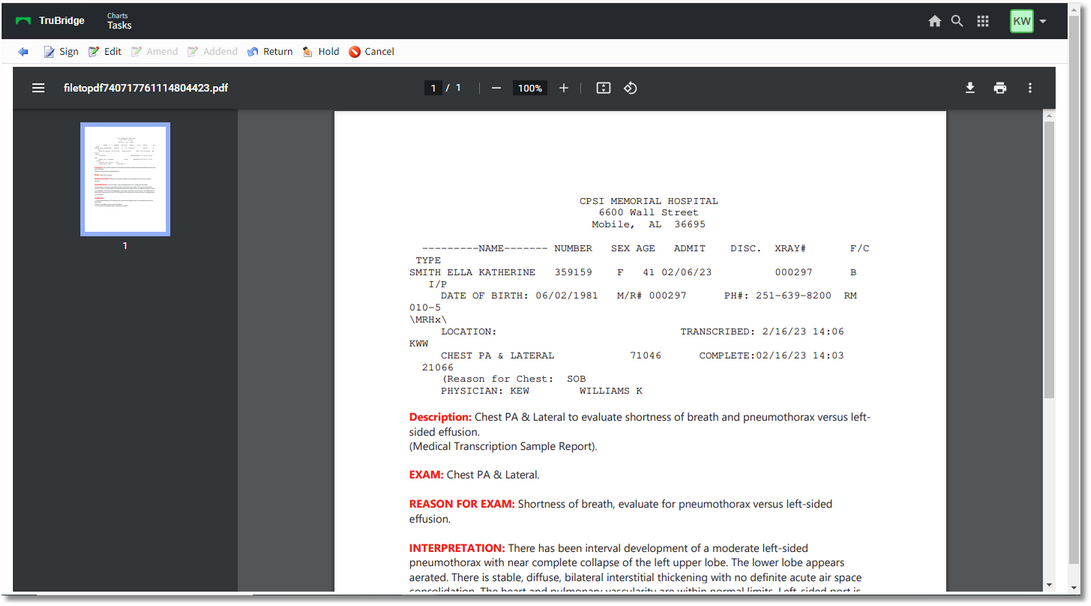1091x606 pixels.
Task: Open the PDF more actions menu
Action: pyautogui.click(x=1030, y=88)
